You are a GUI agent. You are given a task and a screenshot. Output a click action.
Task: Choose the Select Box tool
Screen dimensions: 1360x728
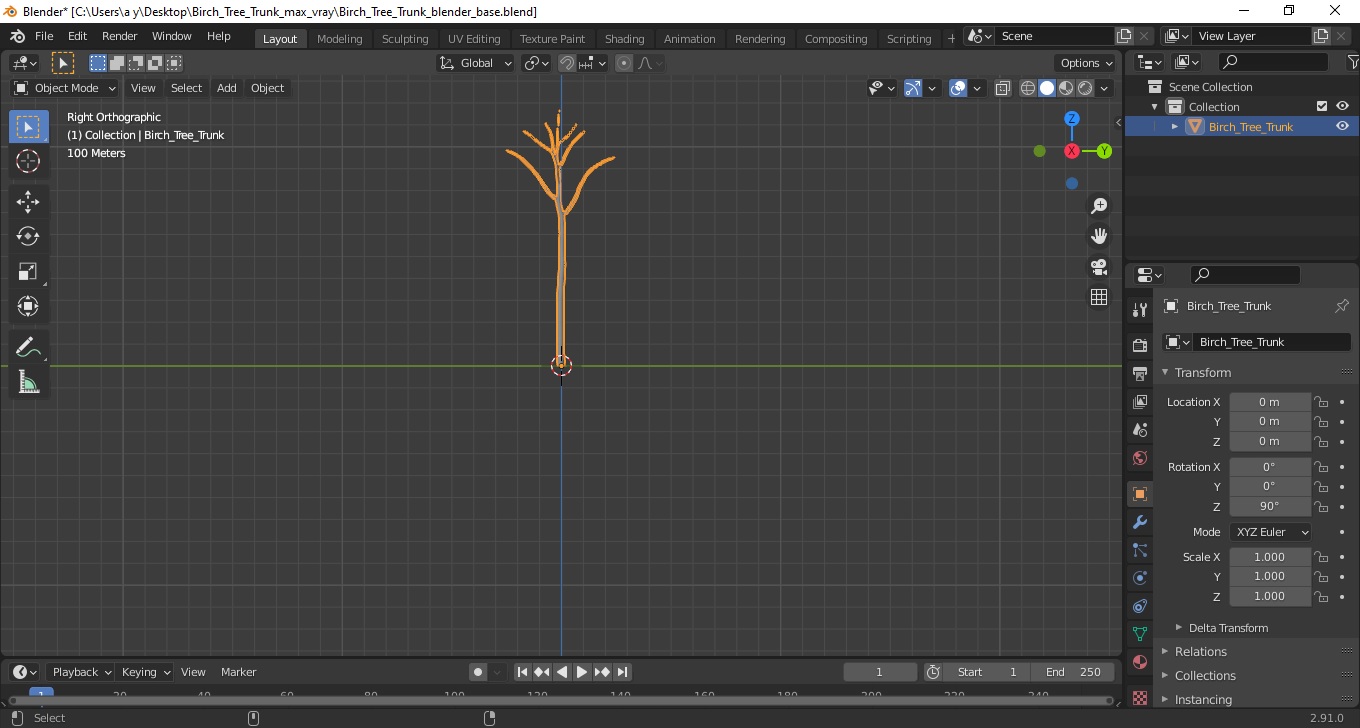[x=28, y=127]
